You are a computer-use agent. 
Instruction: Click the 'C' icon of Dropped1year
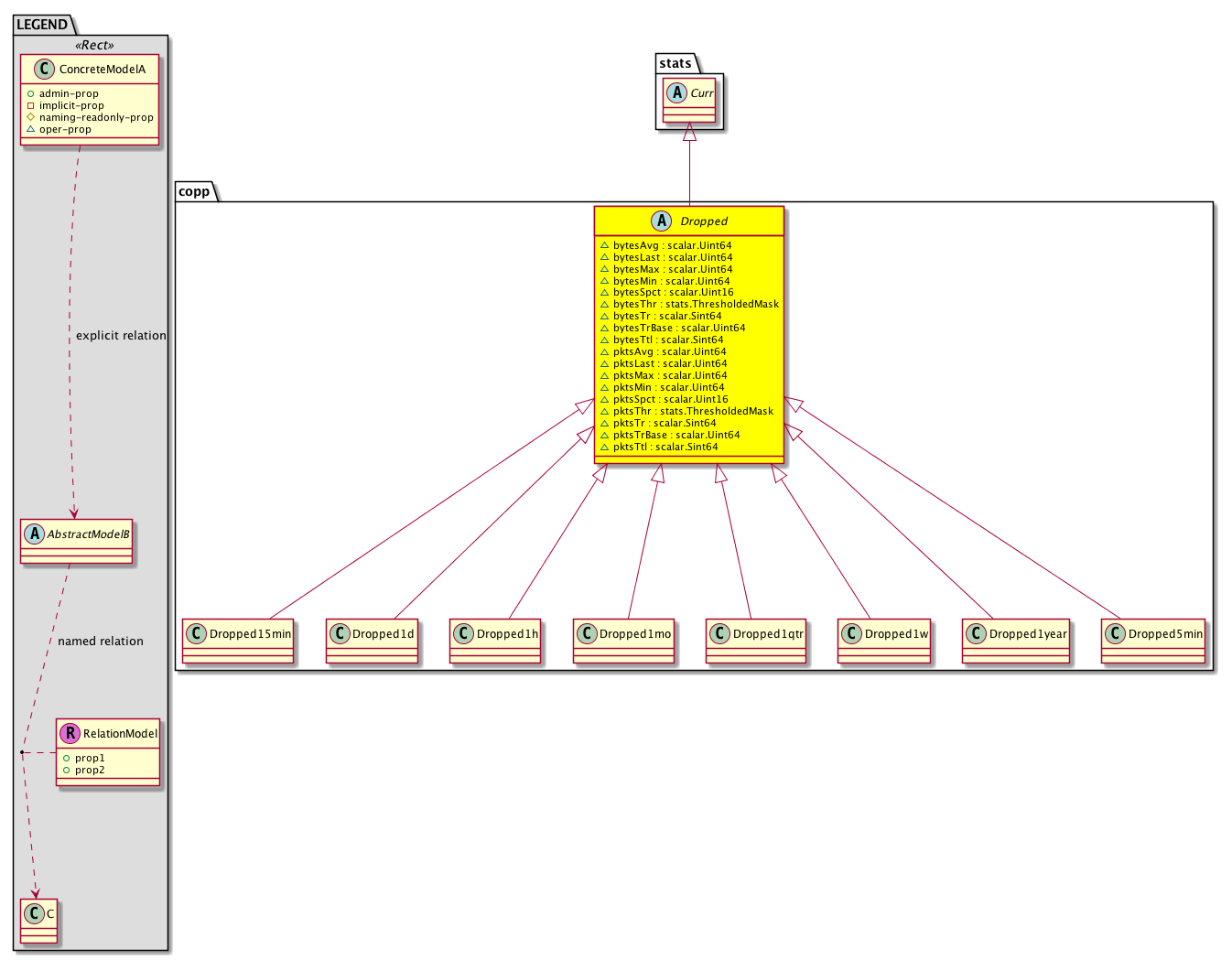tap(976, 634)
